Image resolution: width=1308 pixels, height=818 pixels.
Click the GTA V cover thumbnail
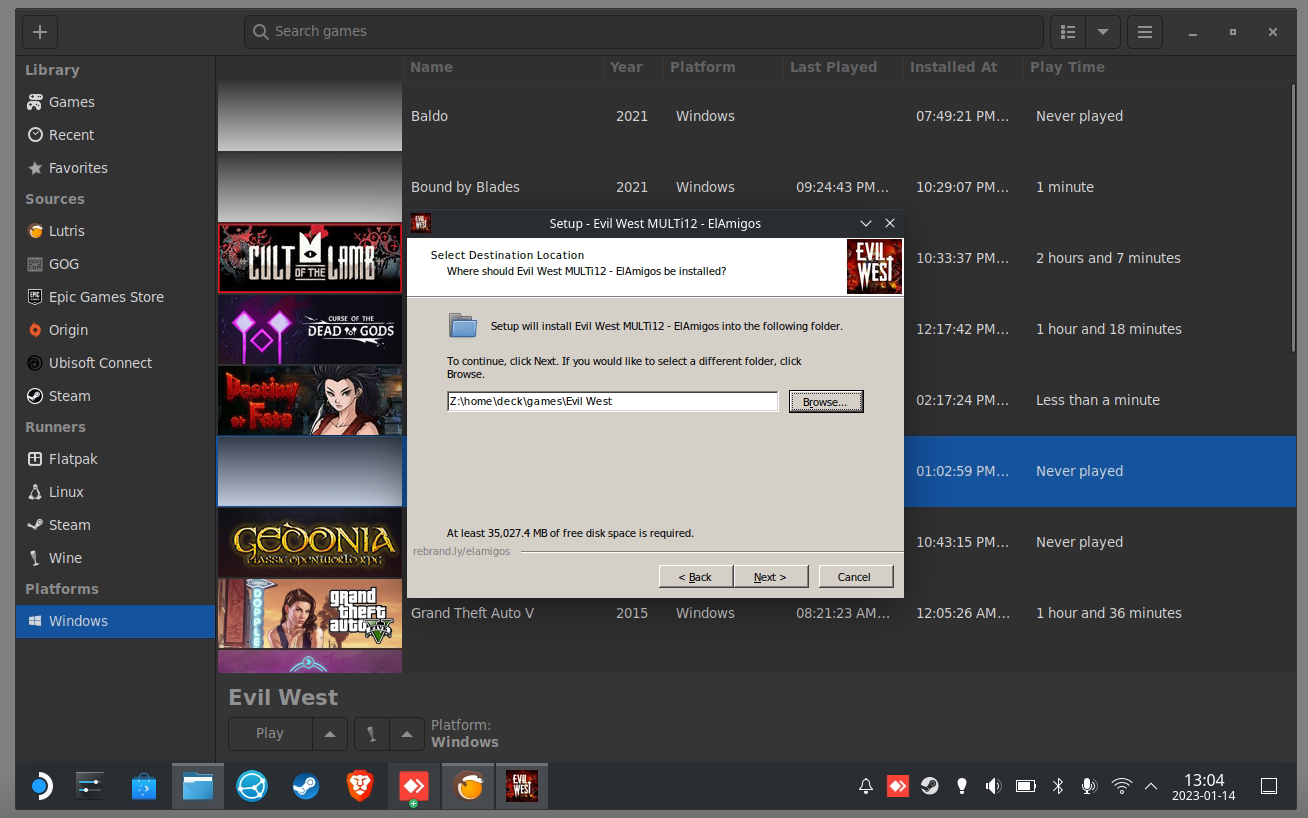(x=310, y=613)
